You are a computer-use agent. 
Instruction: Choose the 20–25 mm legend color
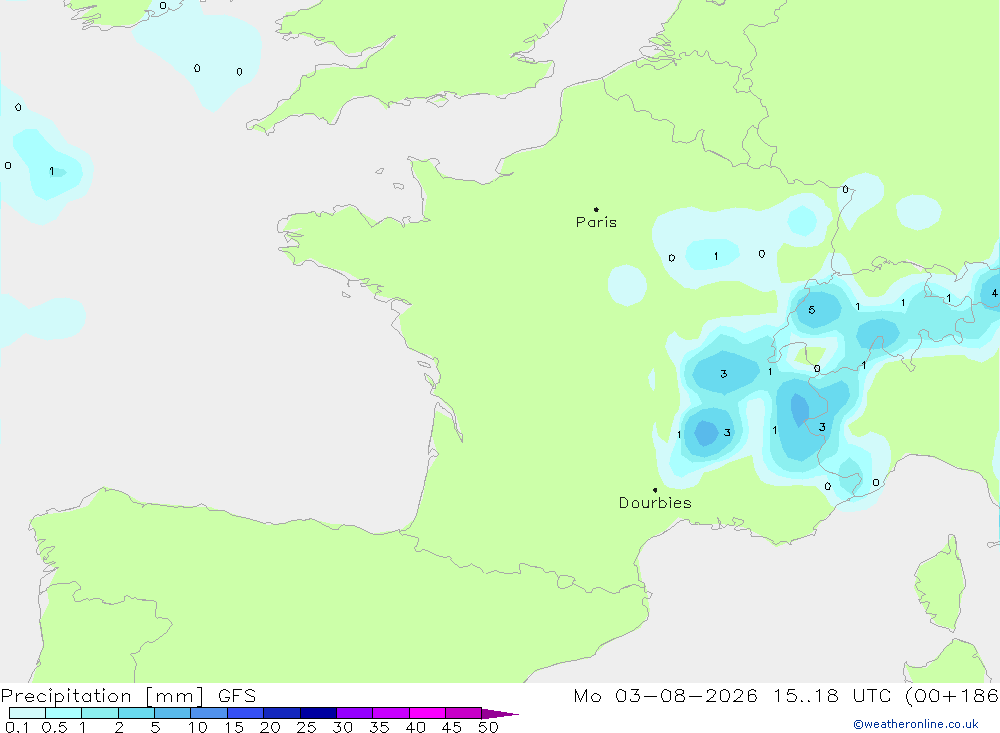pos(282,713)
